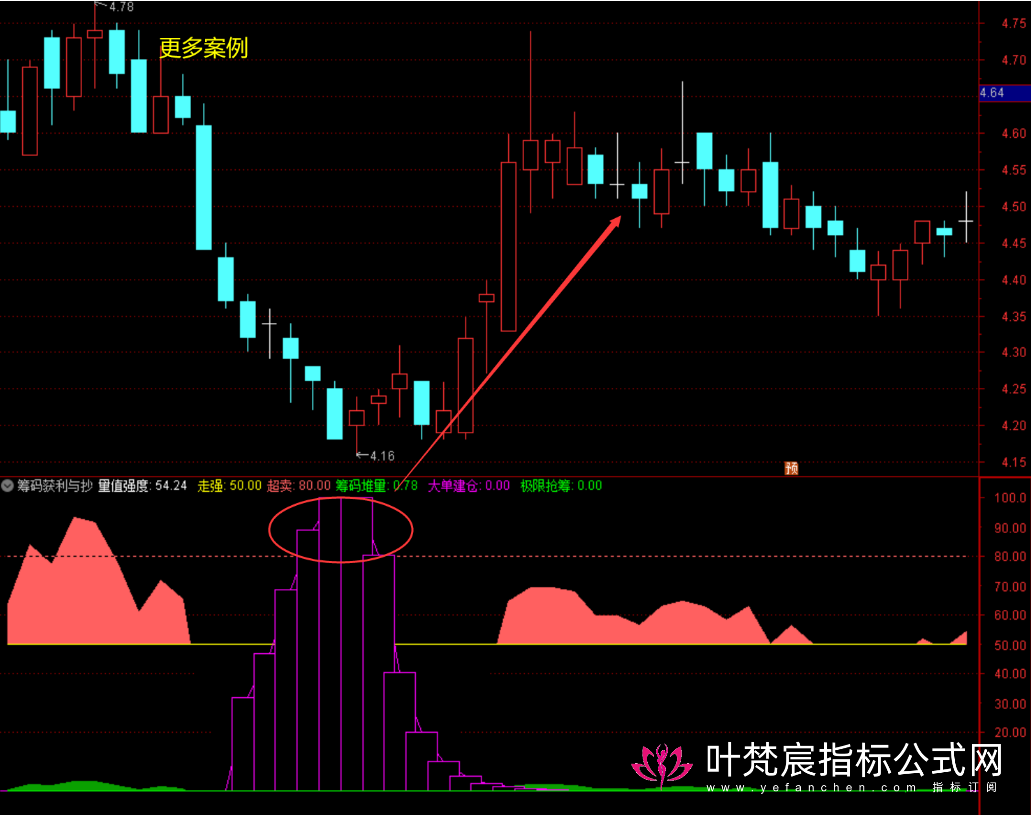Viewport: 1031px width, 815px height.
Task: Click the 90.00 indicator axis label
Action: tap(1010, 528)
